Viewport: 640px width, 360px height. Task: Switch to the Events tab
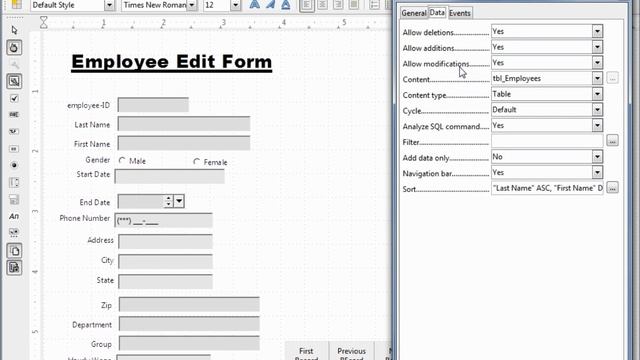pos(460,13)
